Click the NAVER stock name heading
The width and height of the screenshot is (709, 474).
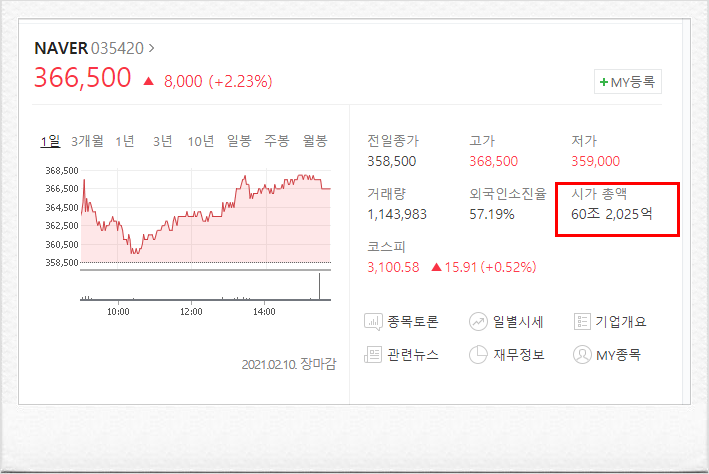click(x=61, y=48)
